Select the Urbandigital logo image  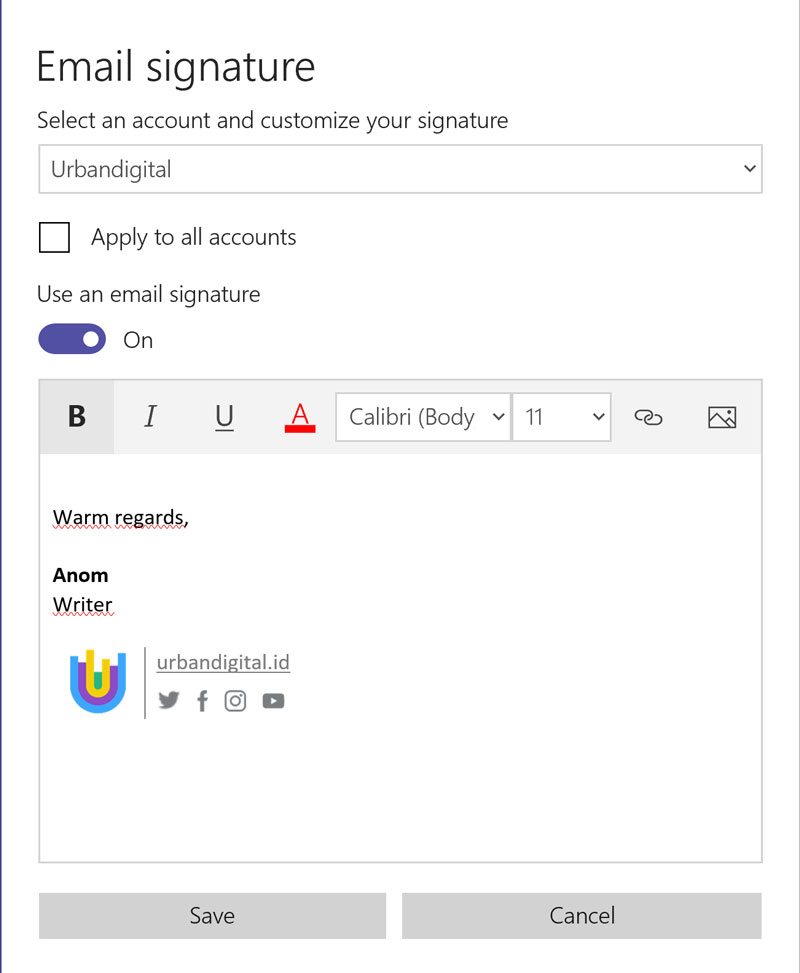(98, 682)
